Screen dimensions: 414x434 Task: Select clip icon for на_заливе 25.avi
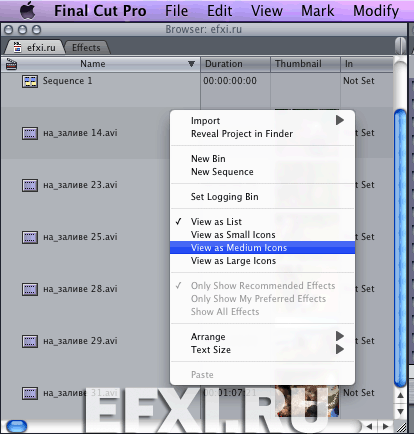(30, 237)
